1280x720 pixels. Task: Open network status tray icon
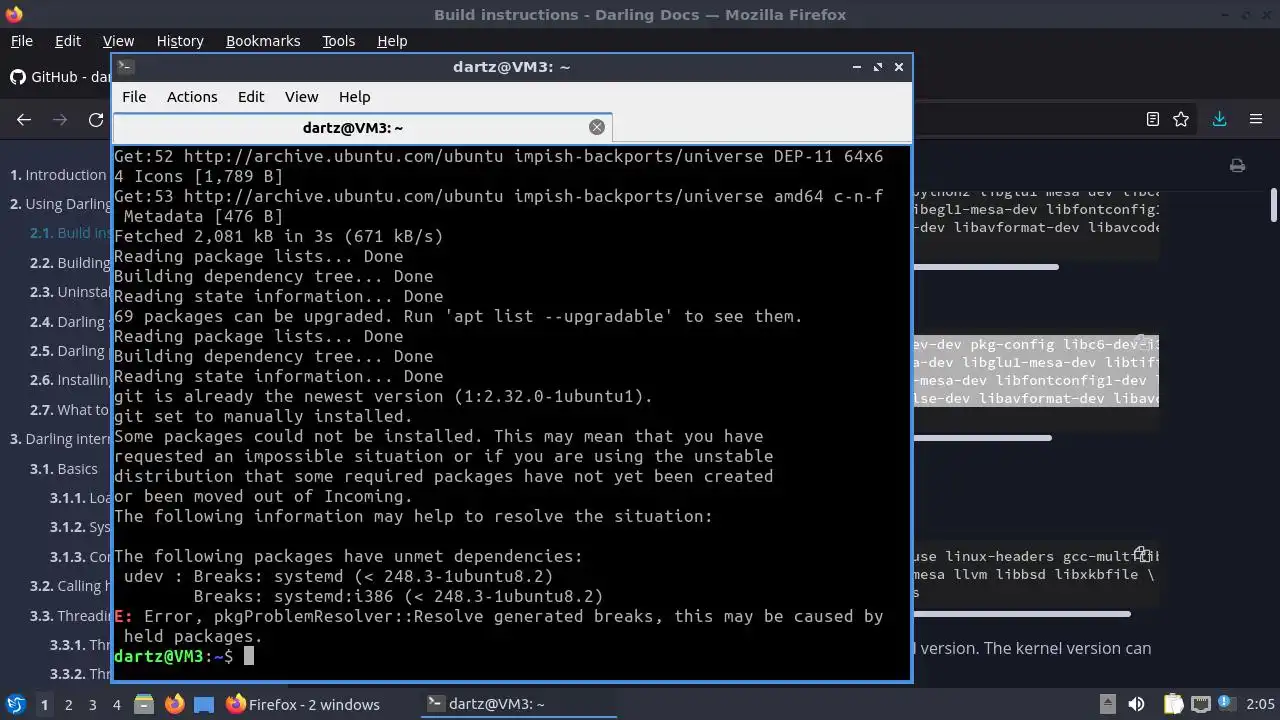[x=1201, y=704]
